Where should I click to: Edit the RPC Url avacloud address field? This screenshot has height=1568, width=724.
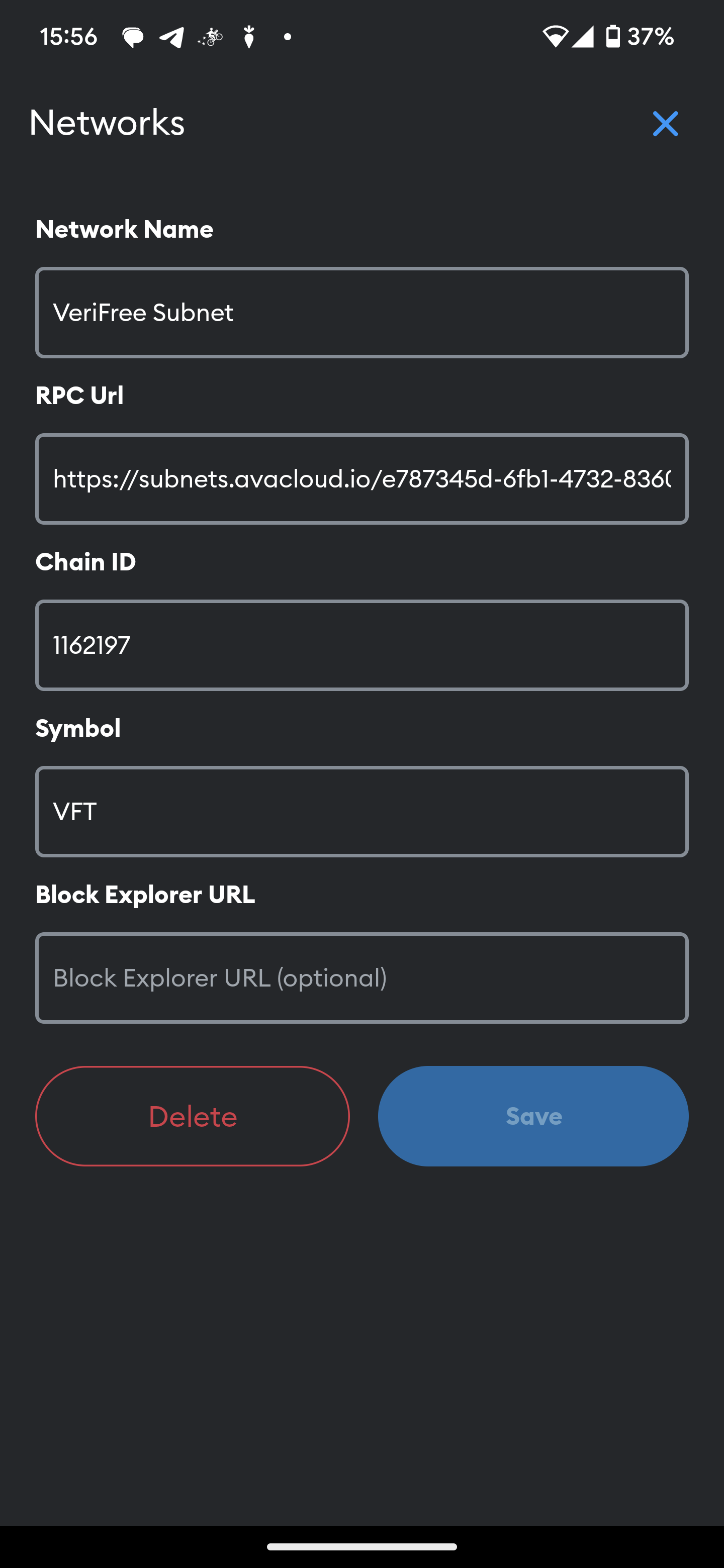[361, 478]
